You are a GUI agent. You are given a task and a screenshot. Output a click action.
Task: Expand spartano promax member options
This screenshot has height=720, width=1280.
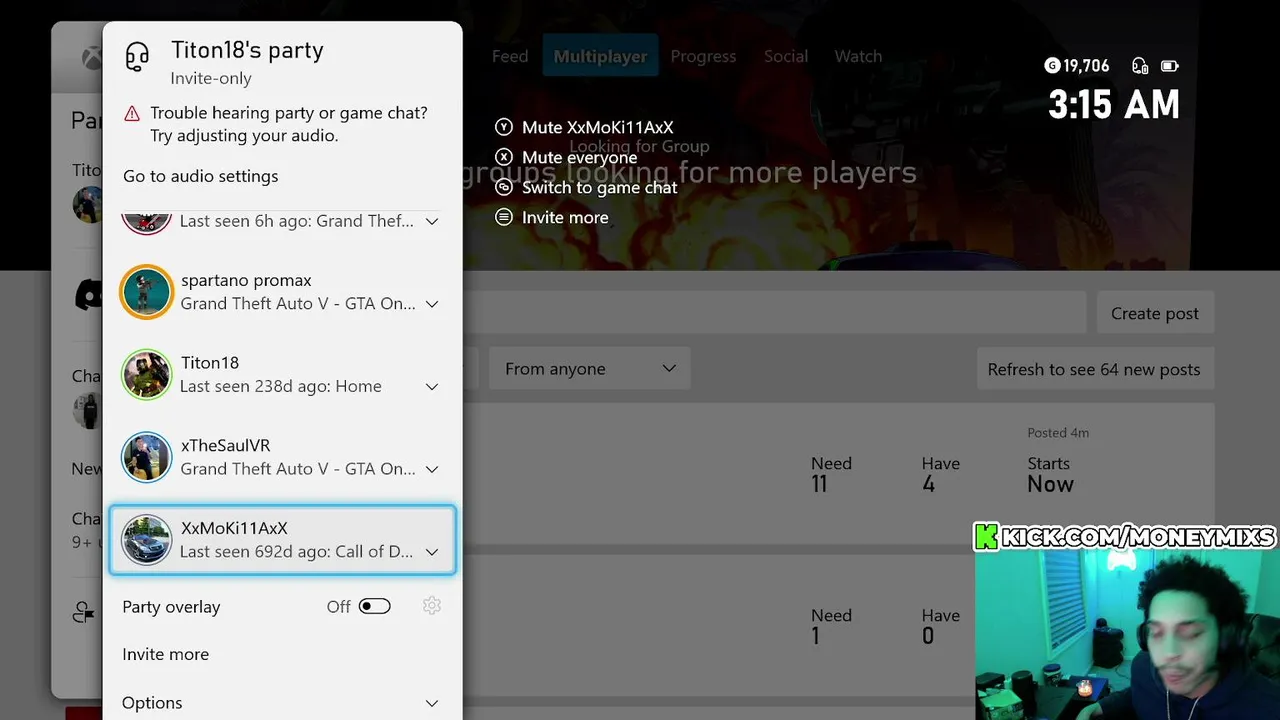432,304
